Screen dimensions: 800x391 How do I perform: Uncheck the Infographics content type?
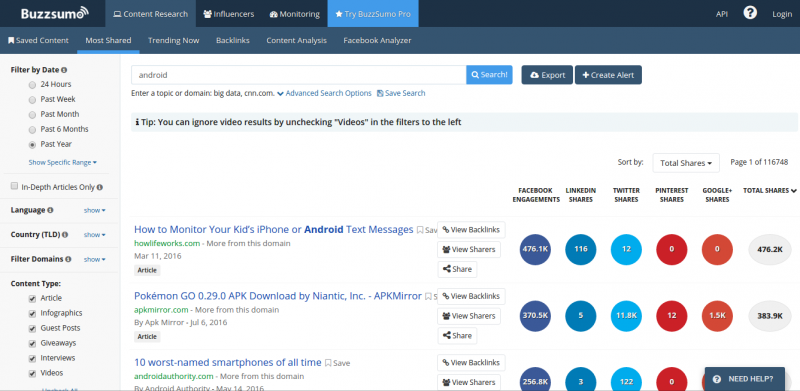click(x=32, y=313)
